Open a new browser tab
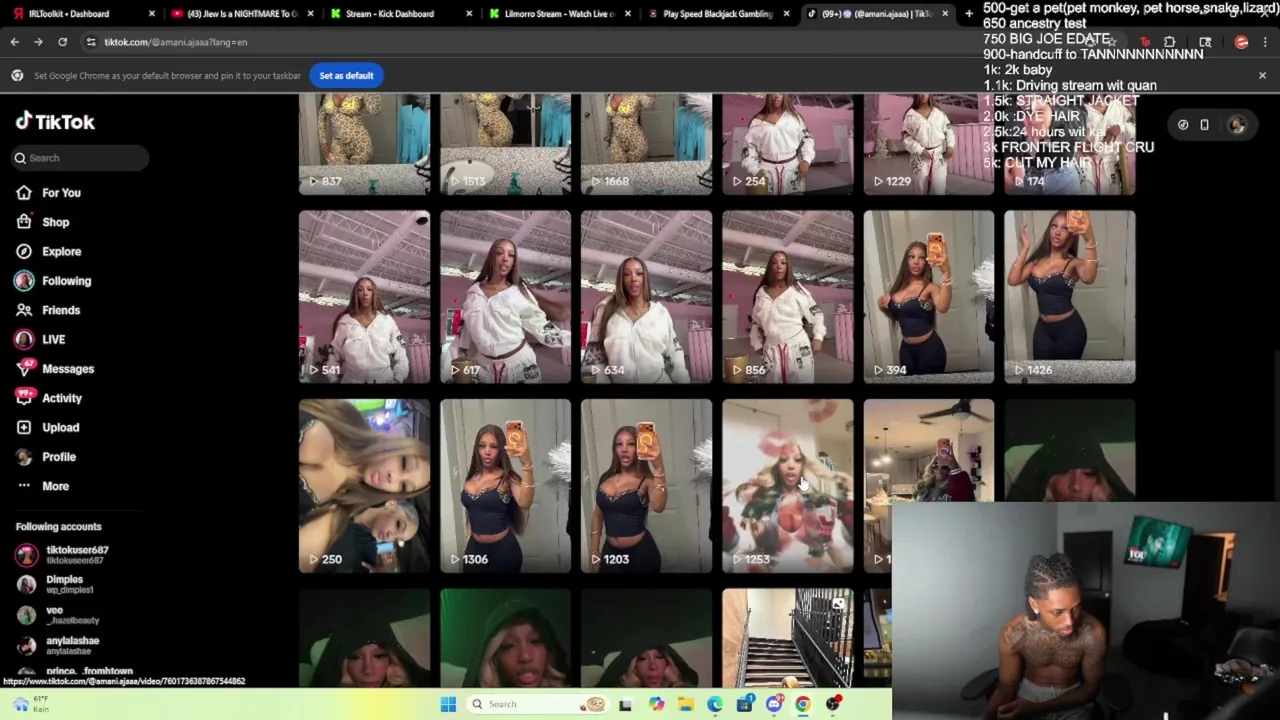The width and height of the screenshot is (1280, 720). [x=969, y=13]
